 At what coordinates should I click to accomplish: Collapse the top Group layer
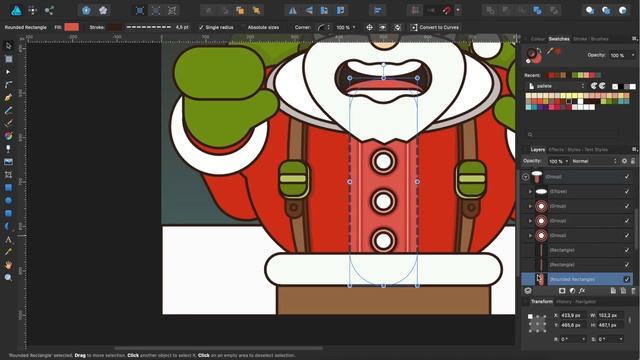[x=526, y=177]
